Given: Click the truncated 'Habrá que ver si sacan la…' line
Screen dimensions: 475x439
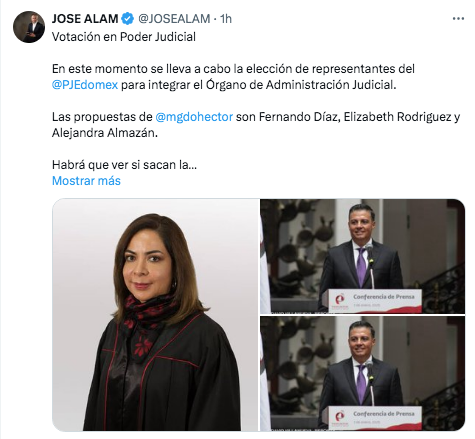Looking at the screenshot, I should (x=124, y=165).
